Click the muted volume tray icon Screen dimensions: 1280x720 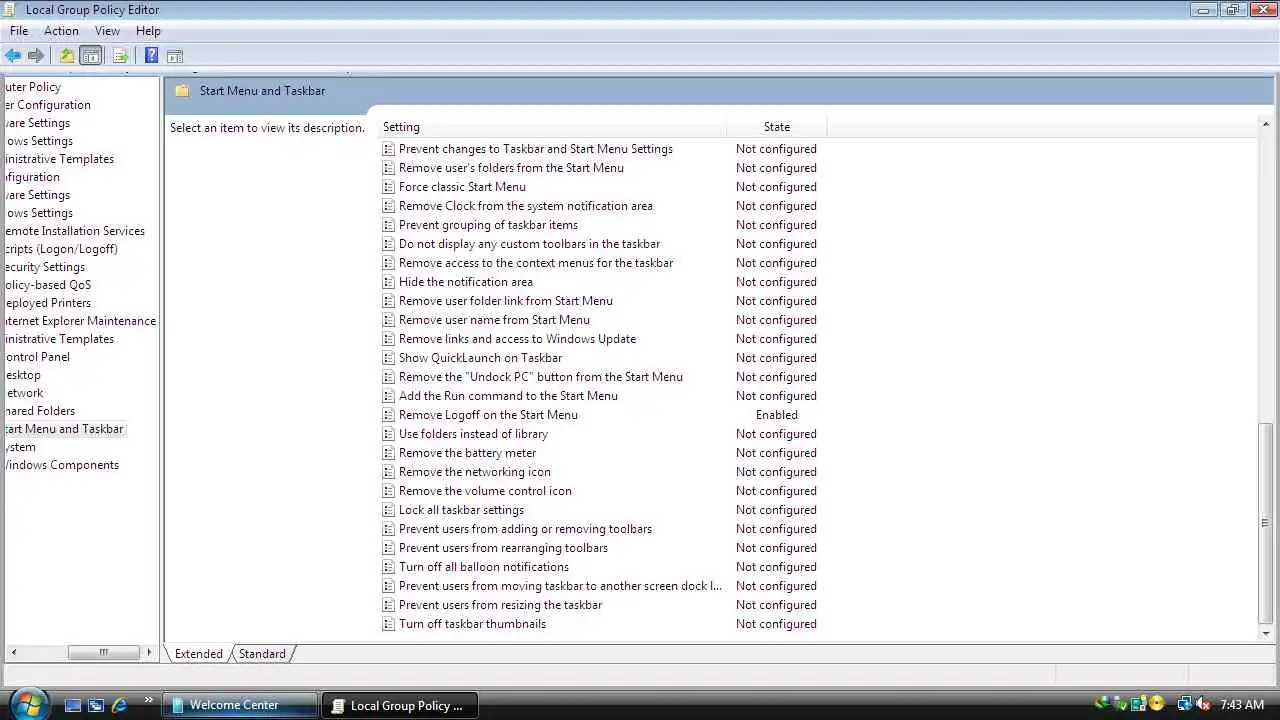click(x=1204, y=705)
